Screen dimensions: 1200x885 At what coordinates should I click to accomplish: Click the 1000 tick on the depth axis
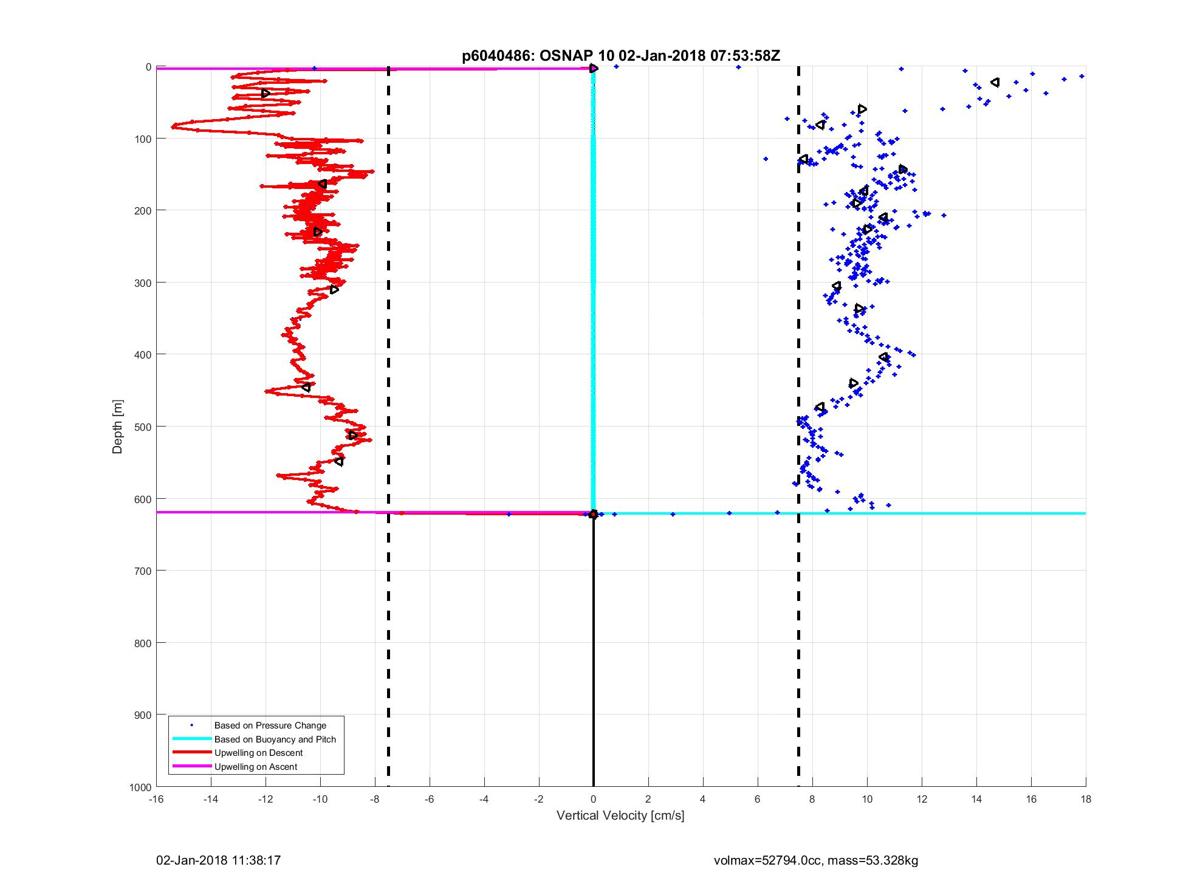[x=139, y=787]
